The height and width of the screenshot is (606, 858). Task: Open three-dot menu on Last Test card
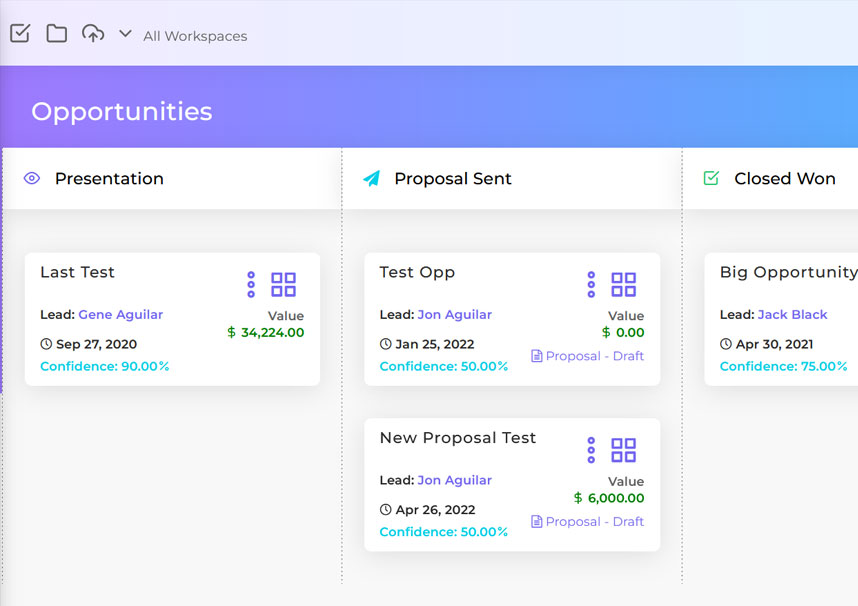pyautogui.click(x=251, y=285)
